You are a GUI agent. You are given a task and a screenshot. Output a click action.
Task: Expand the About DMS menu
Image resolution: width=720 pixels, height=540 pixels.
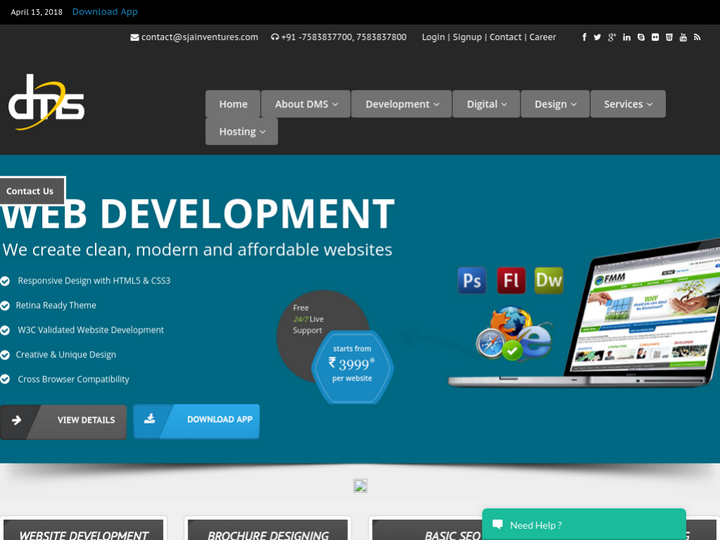(x=306, y=104)
